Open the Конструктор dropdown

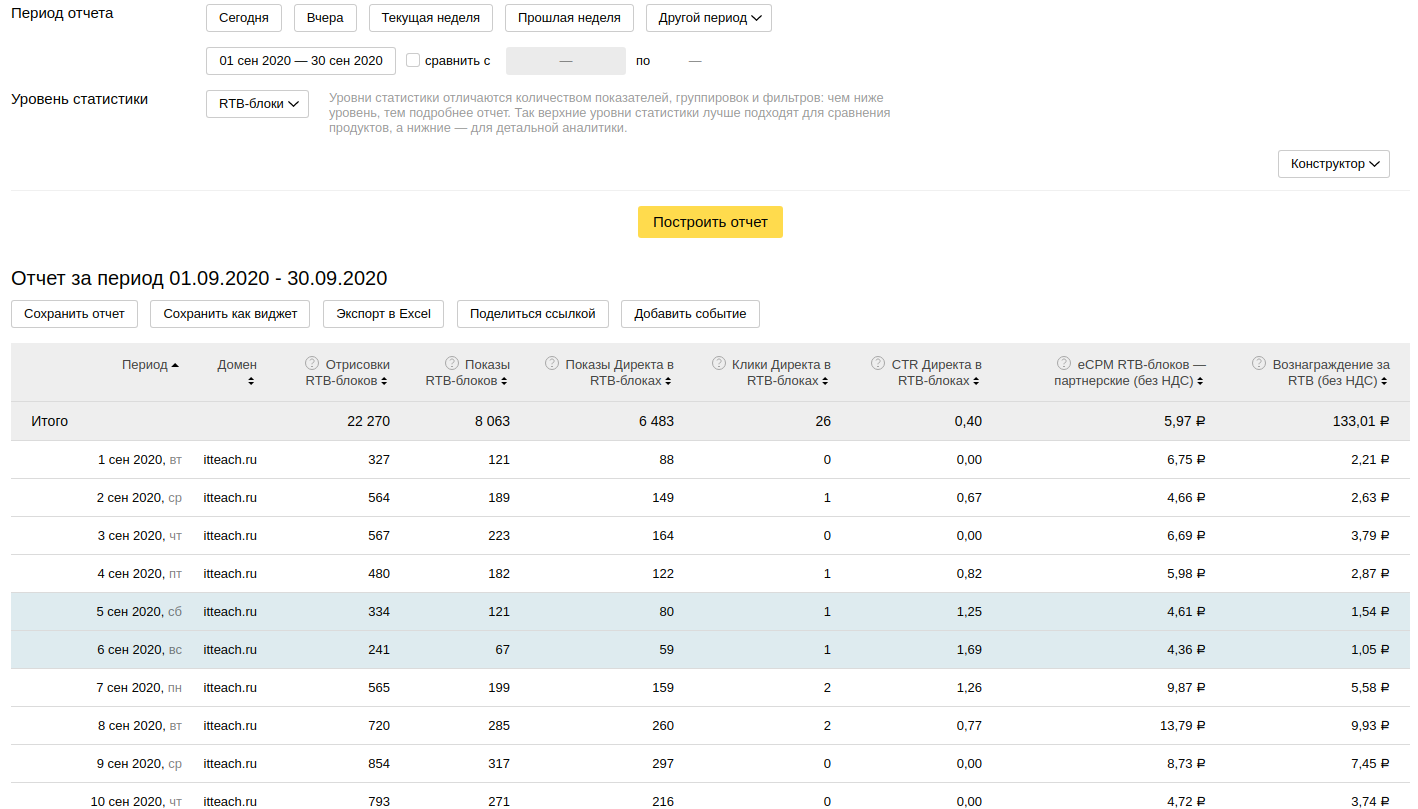(1333, 164)
